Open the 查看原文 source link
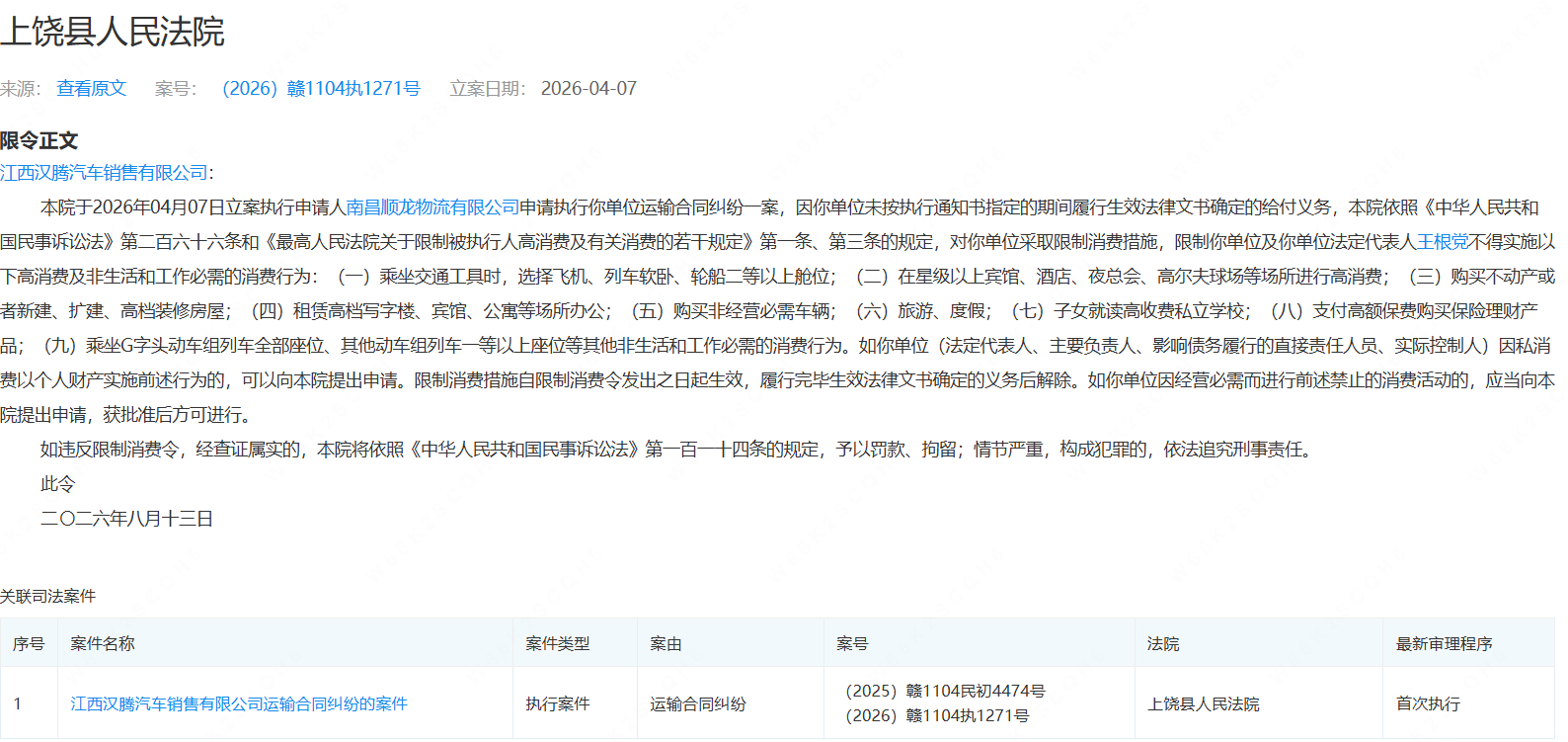 coord(92,88)
